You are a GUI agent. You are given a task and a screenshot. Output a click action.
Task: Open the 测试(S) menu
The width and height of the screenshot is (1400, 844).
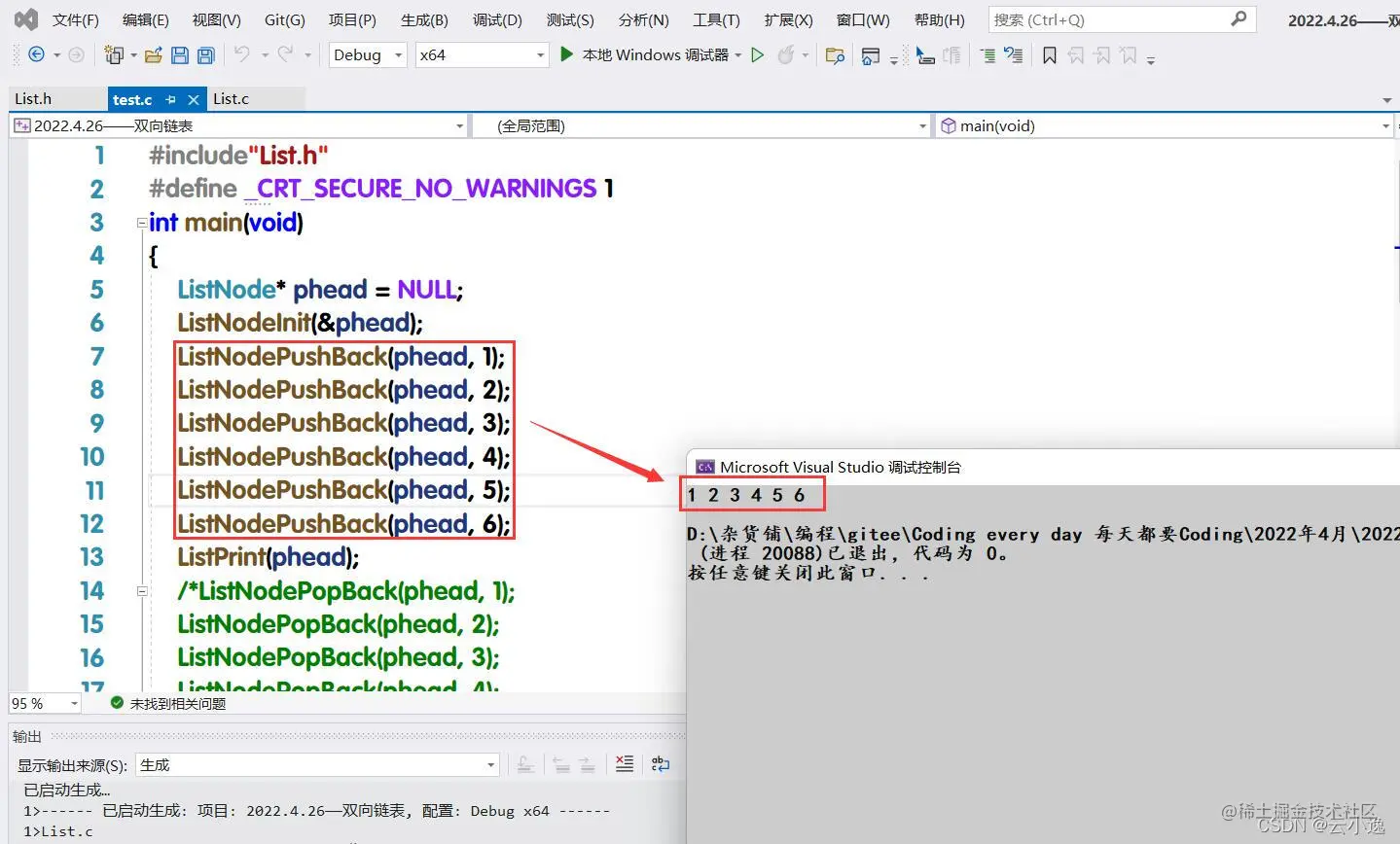click(570, 19)
